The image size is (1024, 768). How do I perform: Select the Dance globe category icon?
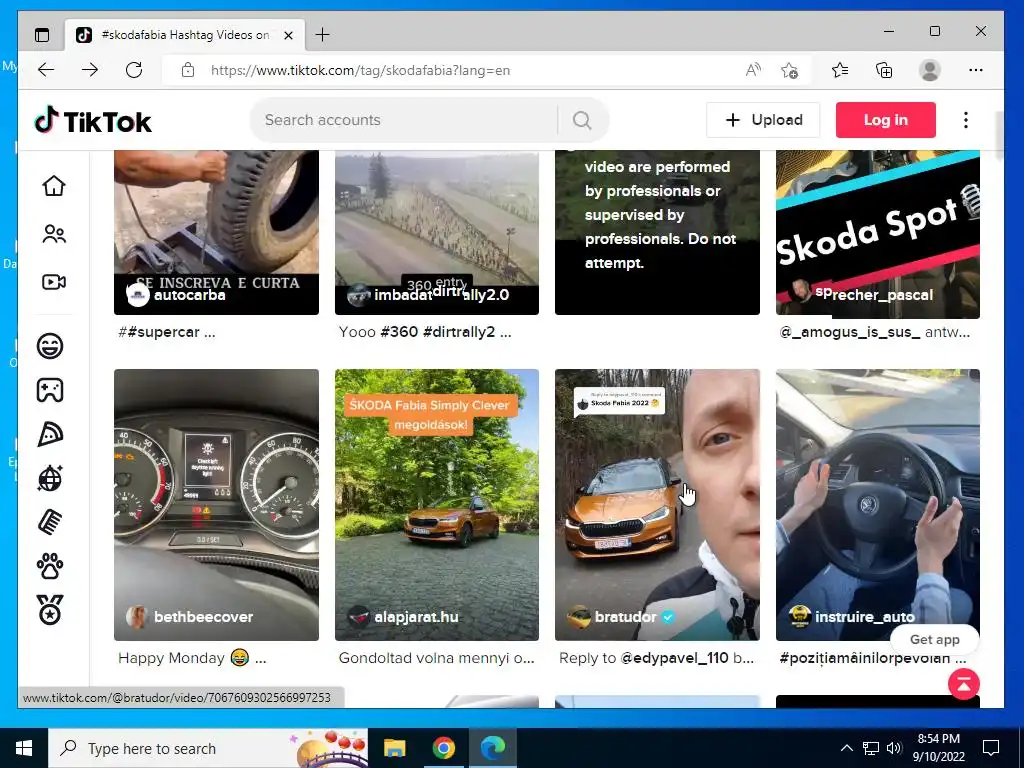coord(50,479)
